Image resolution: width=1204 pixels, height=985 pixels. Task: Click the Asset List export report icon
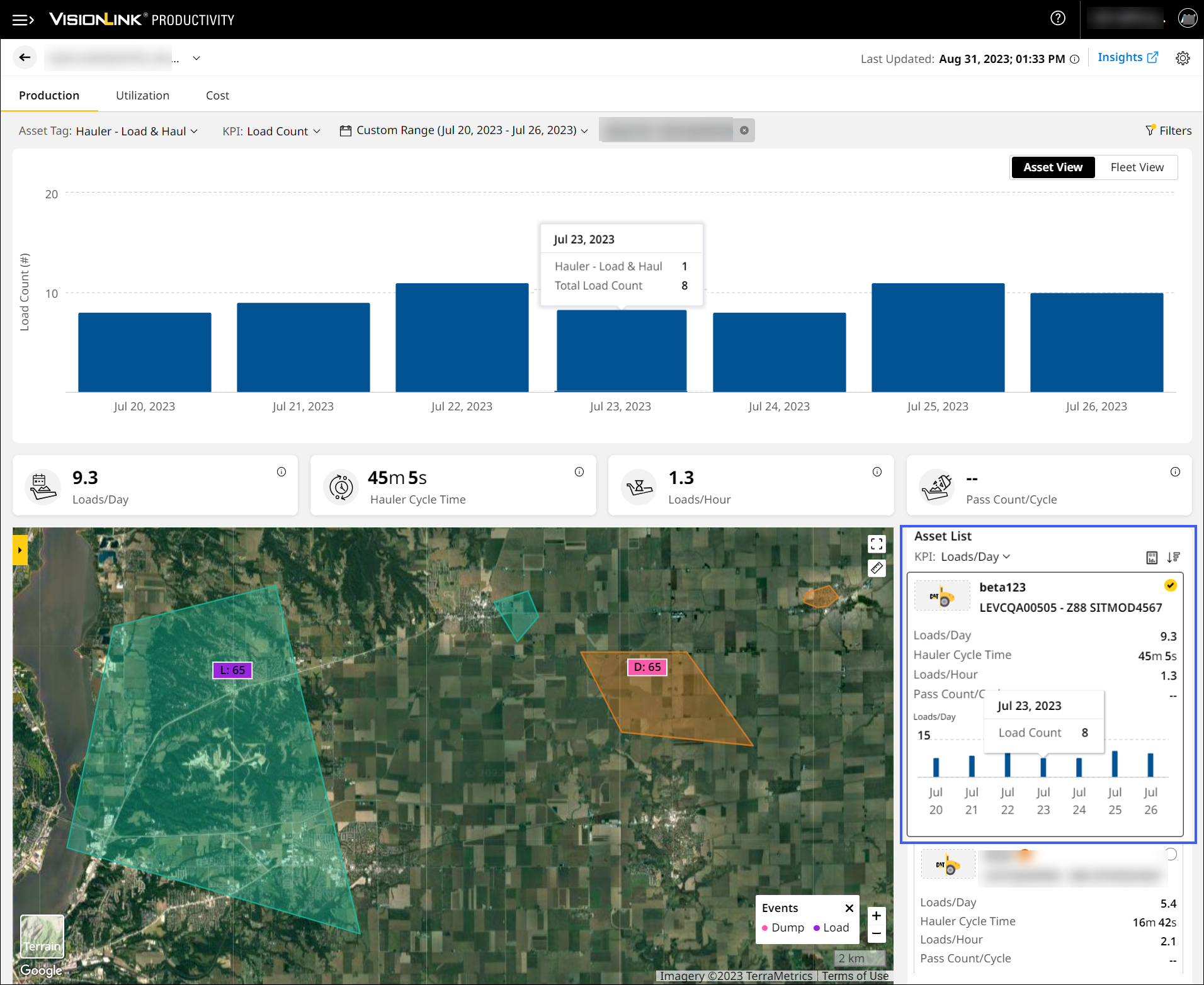1151,557
